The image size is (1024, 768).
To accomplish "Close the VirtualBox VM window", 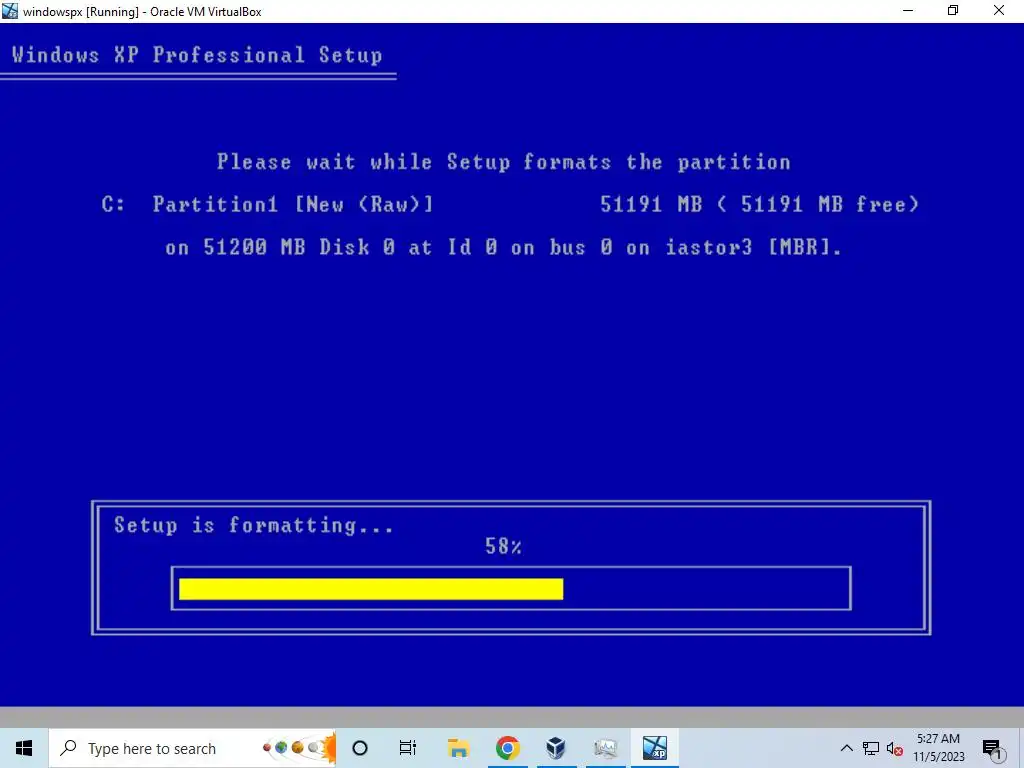I will (999, 11).
